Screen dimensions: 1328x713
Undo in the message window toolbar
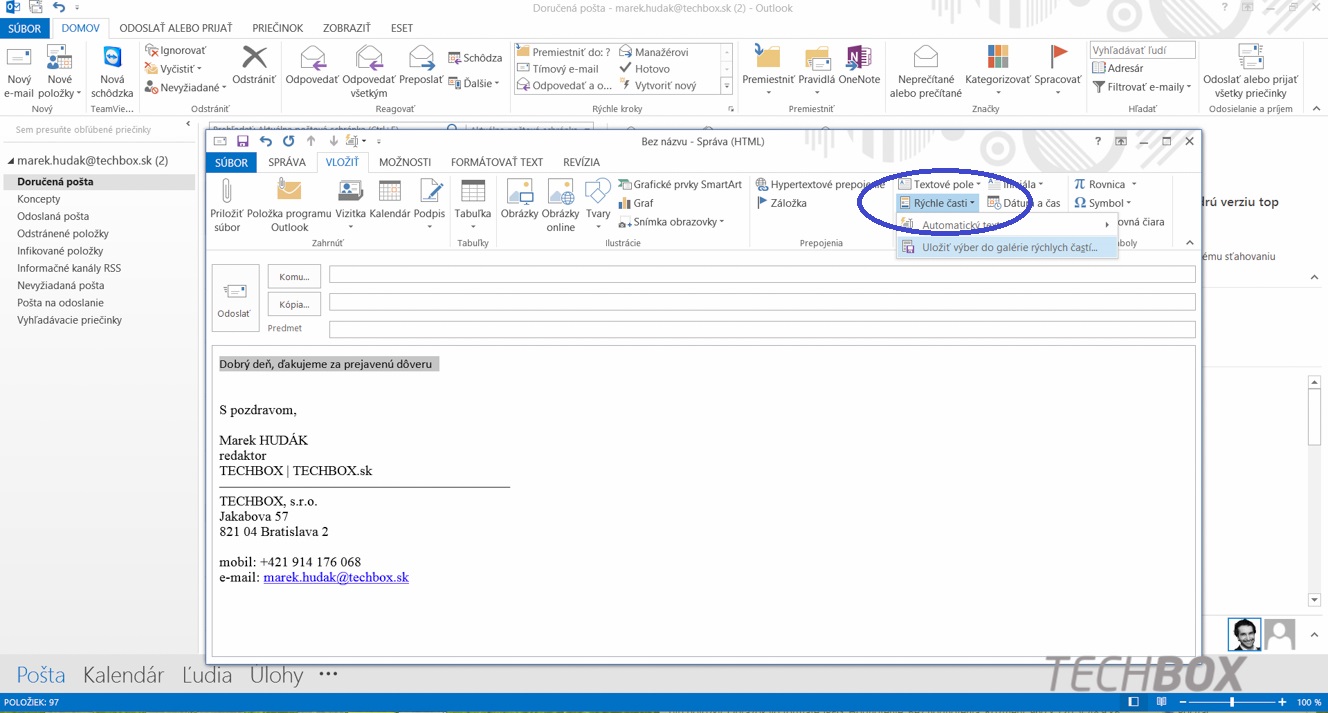266,142
